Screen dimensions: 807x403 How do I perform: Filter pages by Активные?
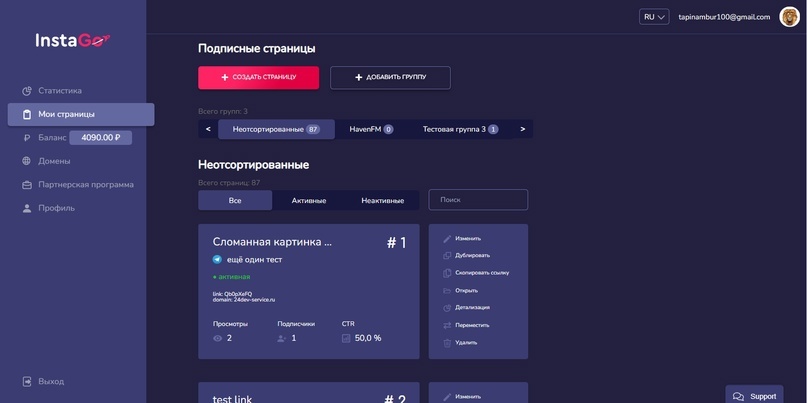(309, 201)
